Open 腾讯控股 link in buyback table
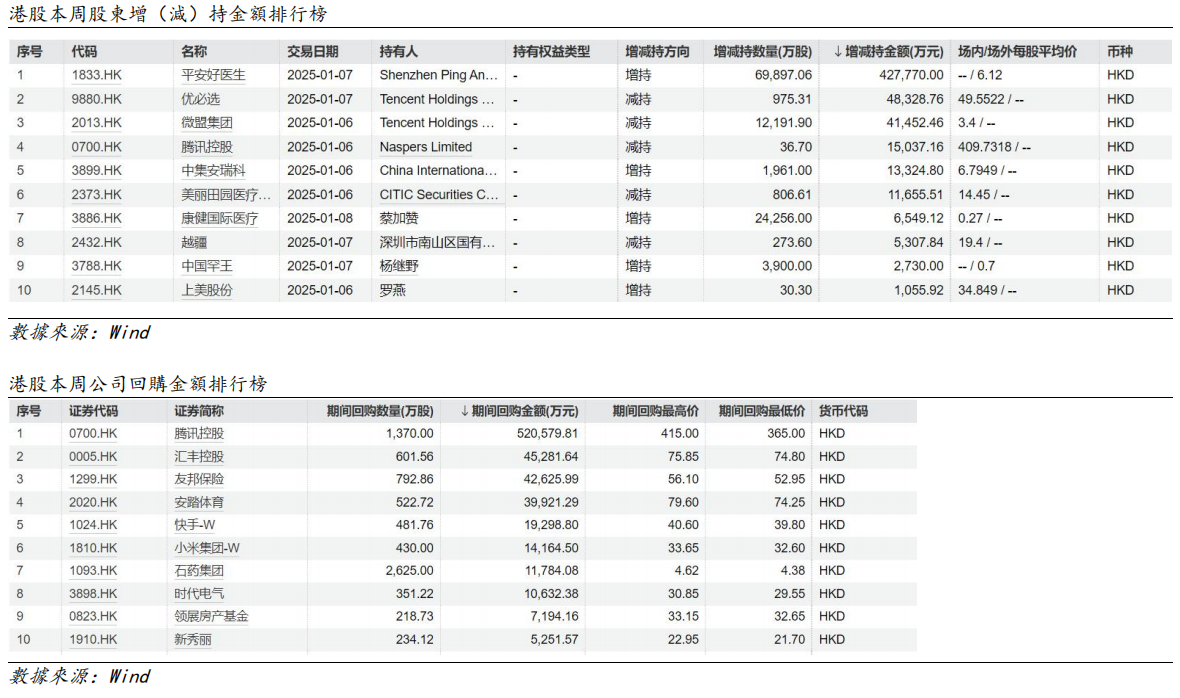This screenshot has height=698, width=1180. (x=199, y=434)
